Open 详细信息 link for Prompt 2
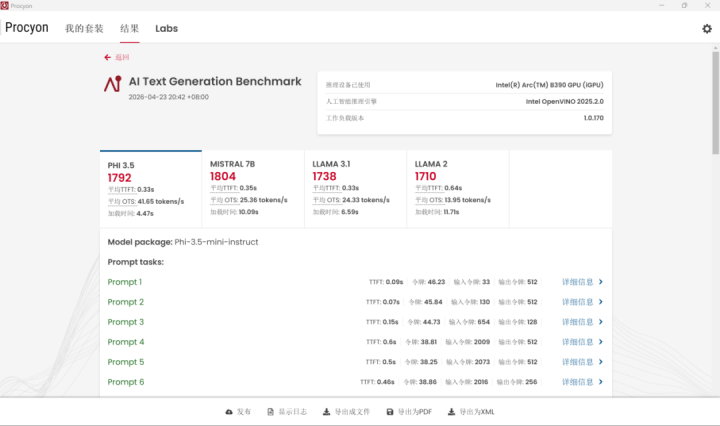 pyautogui.click(x=577, y=302)
